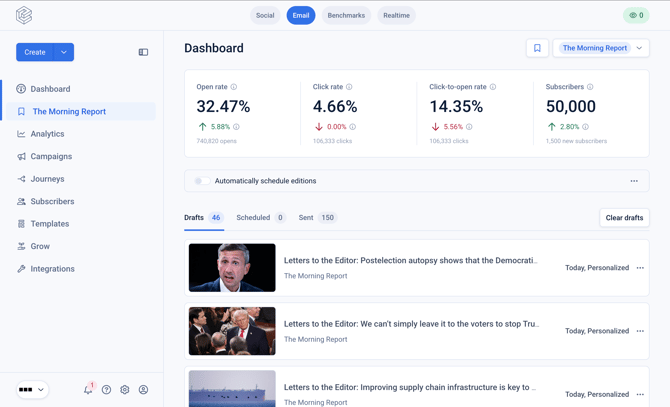
Task: Click the Clear drafts button
Action: click(x=624, y=217)
